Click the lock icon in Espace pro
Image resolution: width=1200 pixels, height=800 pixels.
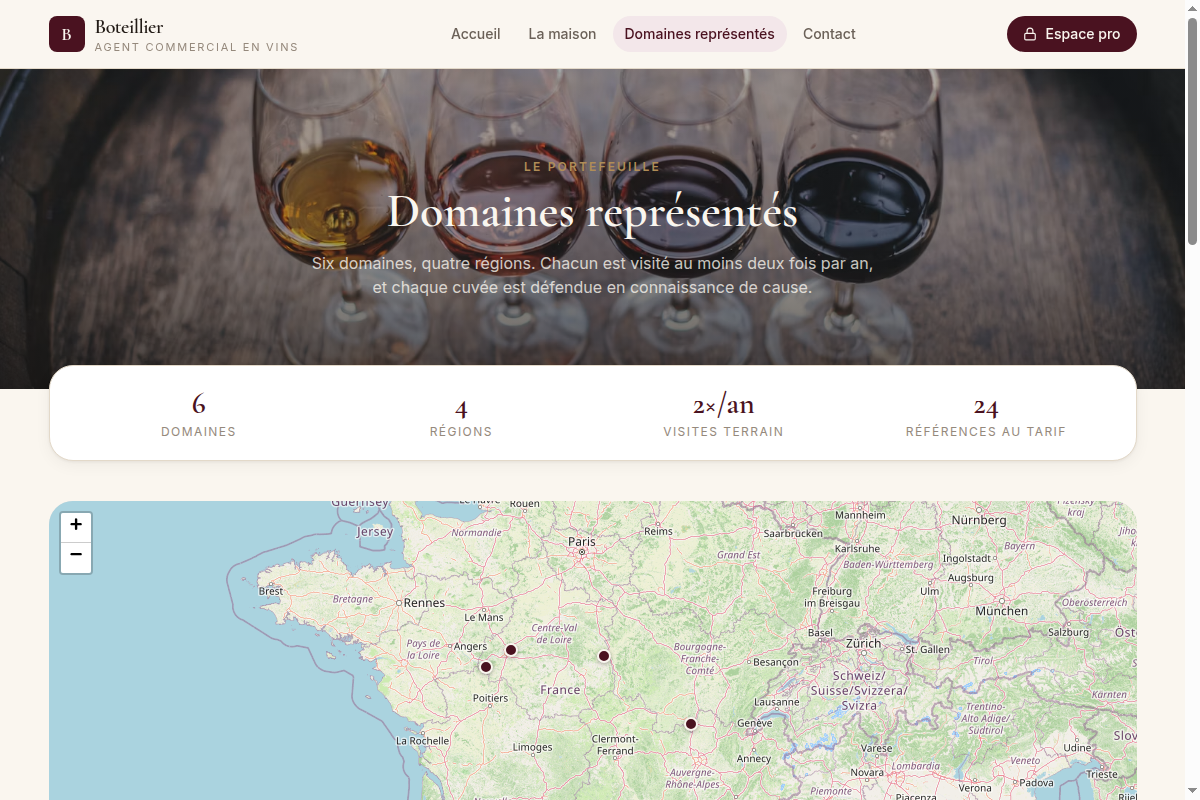(x=1030, y=34)
